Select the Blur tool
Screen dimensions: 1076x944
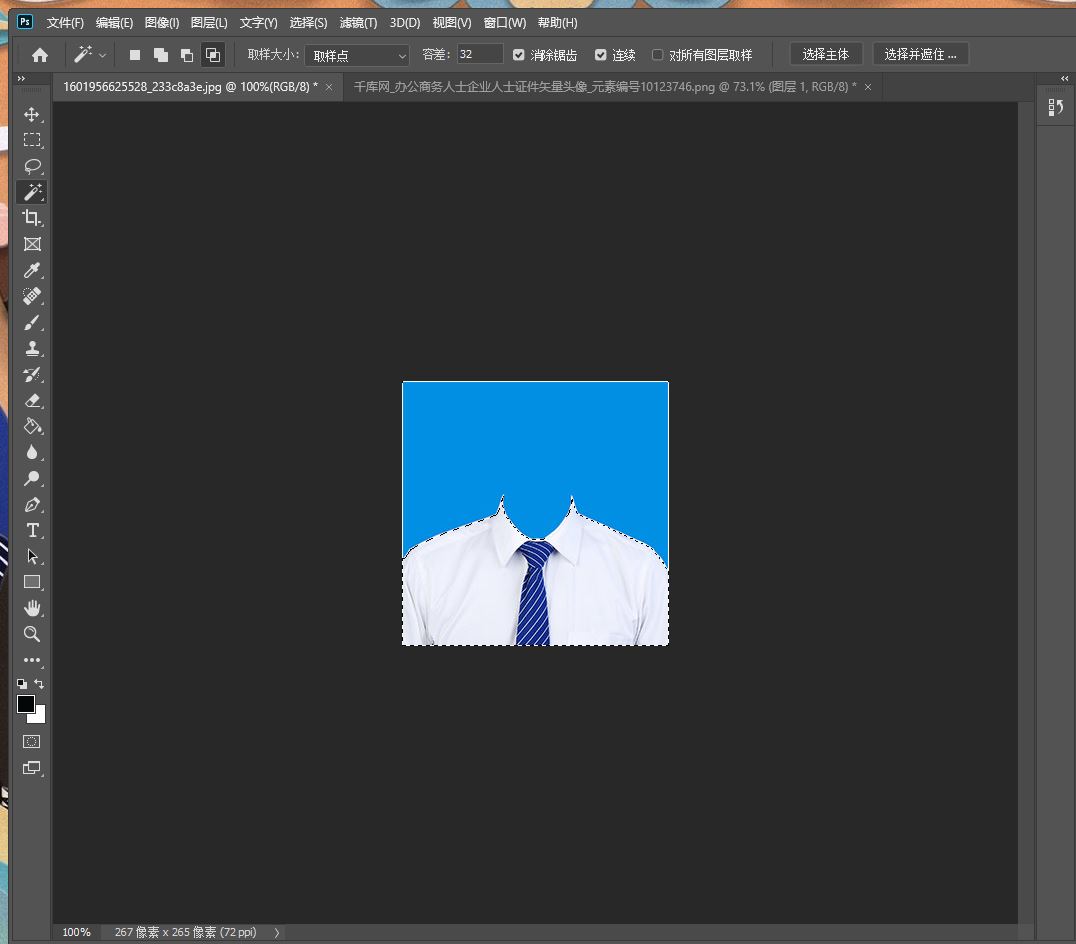click(32, 452)
